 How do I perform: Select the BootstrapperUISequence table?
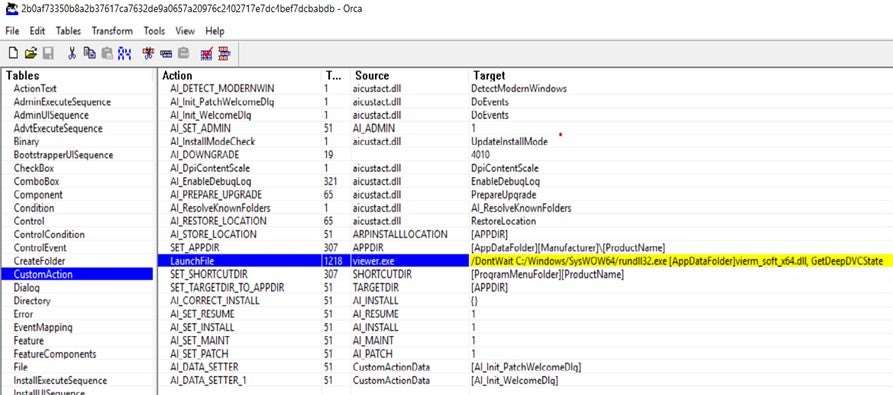(x=63, y=155)
